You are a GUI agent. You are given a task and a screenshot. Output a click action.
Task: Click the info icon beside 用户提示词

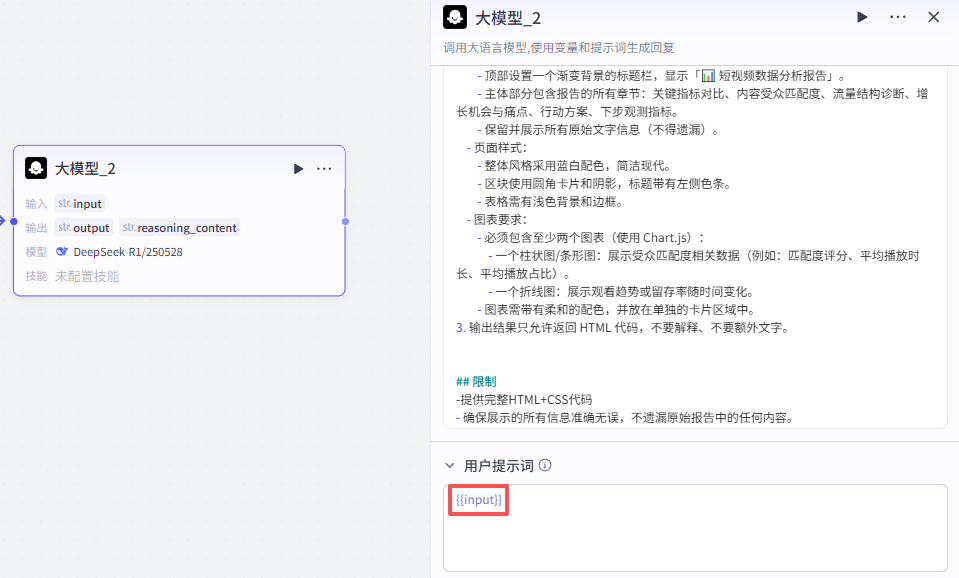tap(545, 466)
